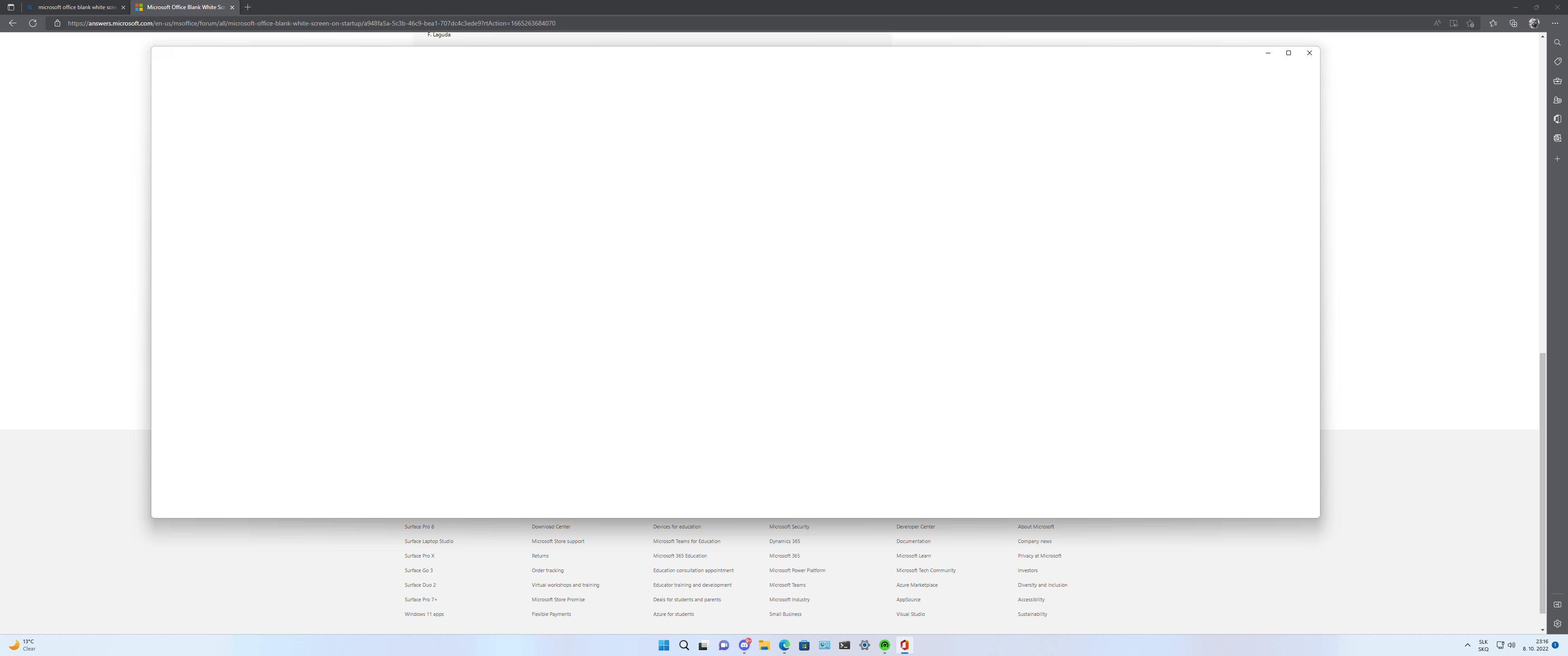Viewport: 1568px width, 656px height.
Task: Add this page to favorites
Action: pyautogui.click(x=1470, y=23)
